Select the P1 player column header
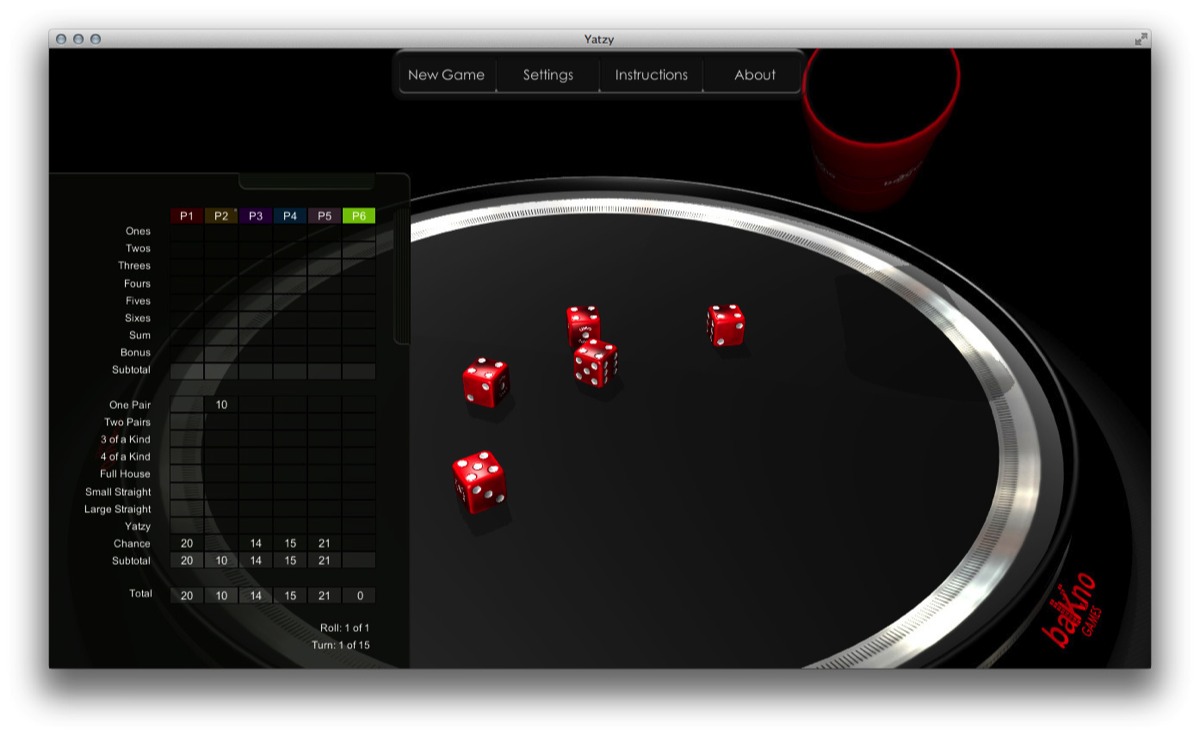Image resolution: width=1200 pixels, height=736 pixels. [187, 216]
